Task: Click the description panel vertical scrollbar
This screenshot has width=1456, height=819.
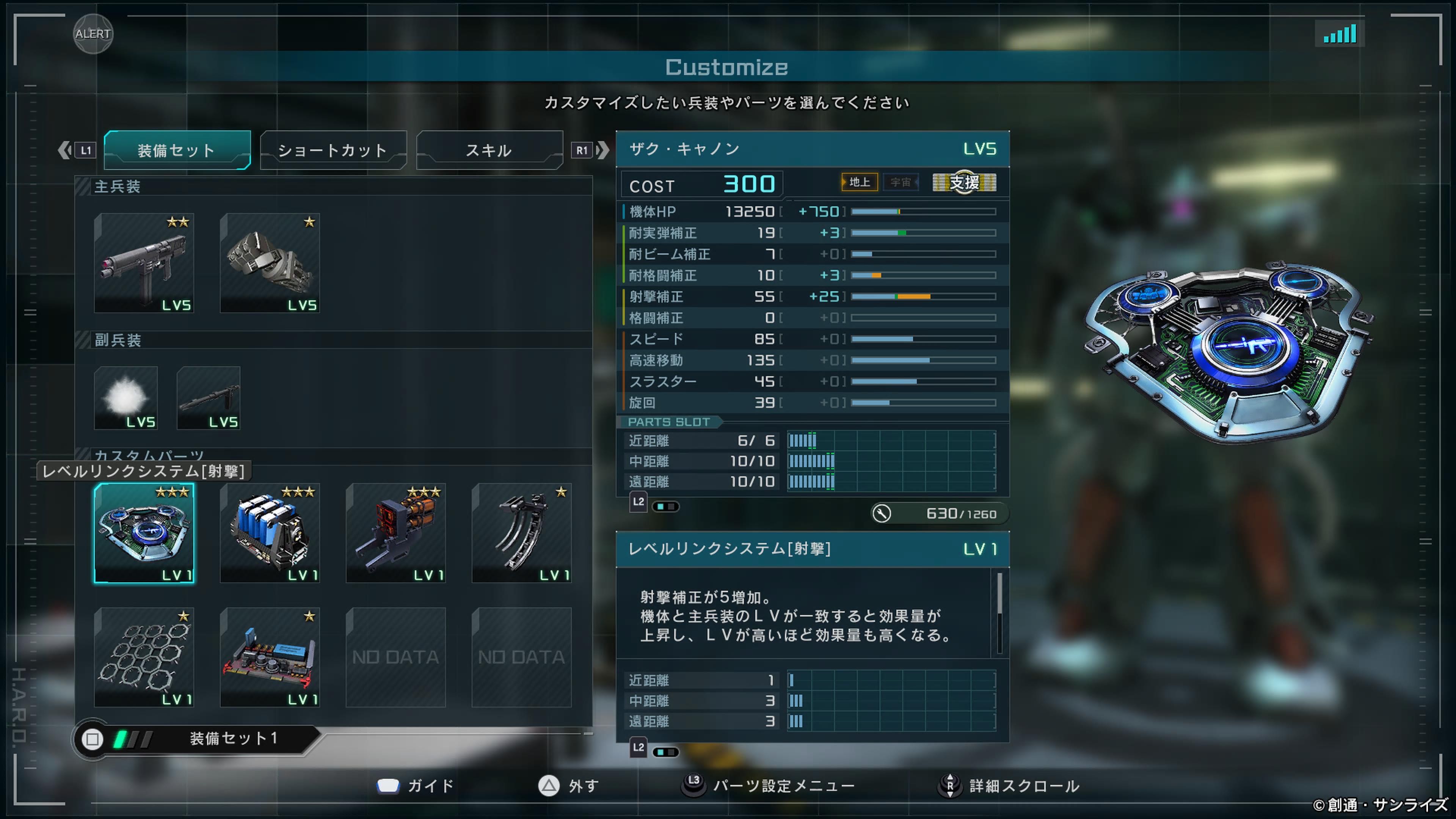Action: point(999,613)
